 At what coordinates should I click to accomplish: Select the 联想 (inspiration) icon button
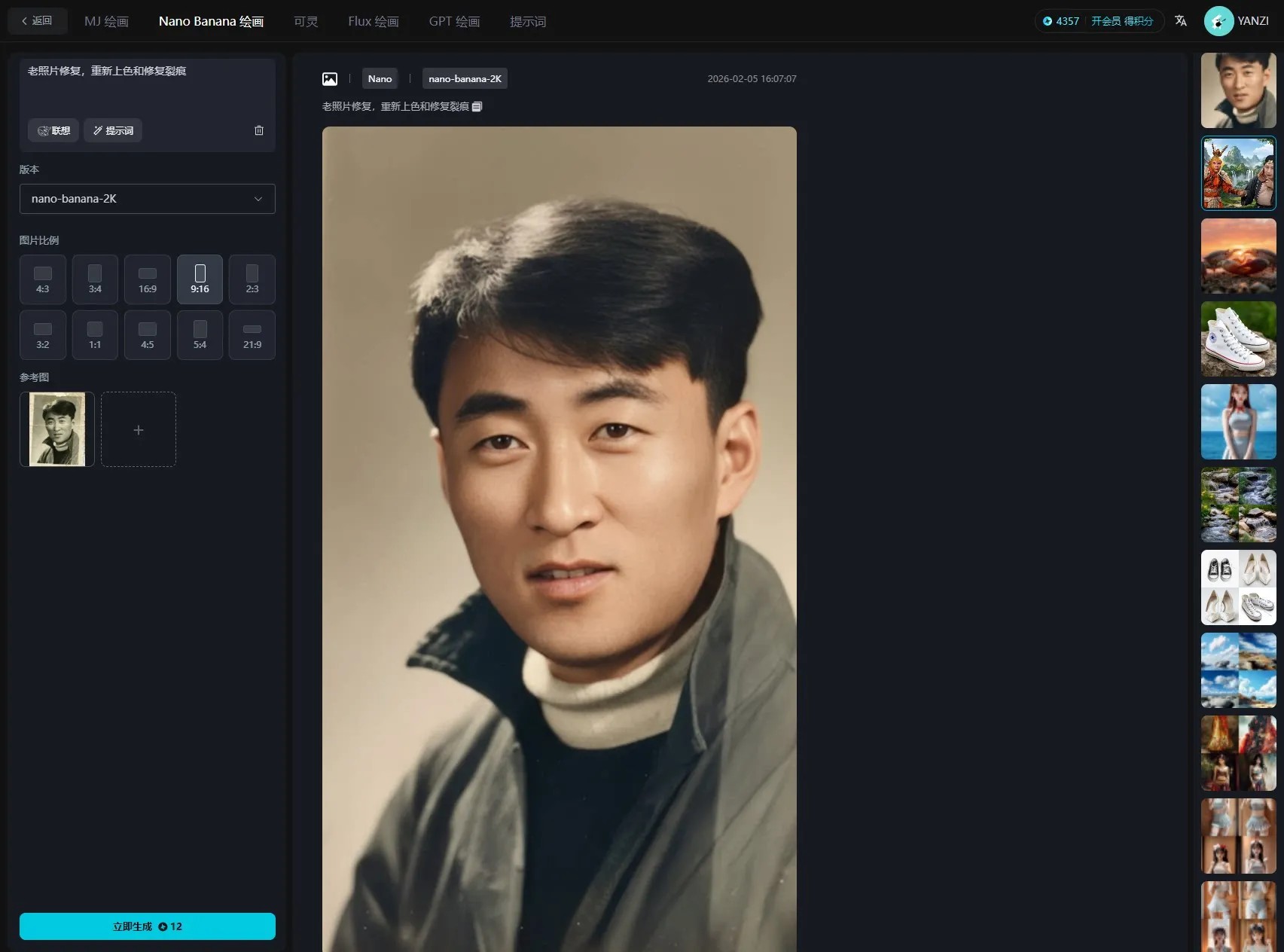pos(53,130)
